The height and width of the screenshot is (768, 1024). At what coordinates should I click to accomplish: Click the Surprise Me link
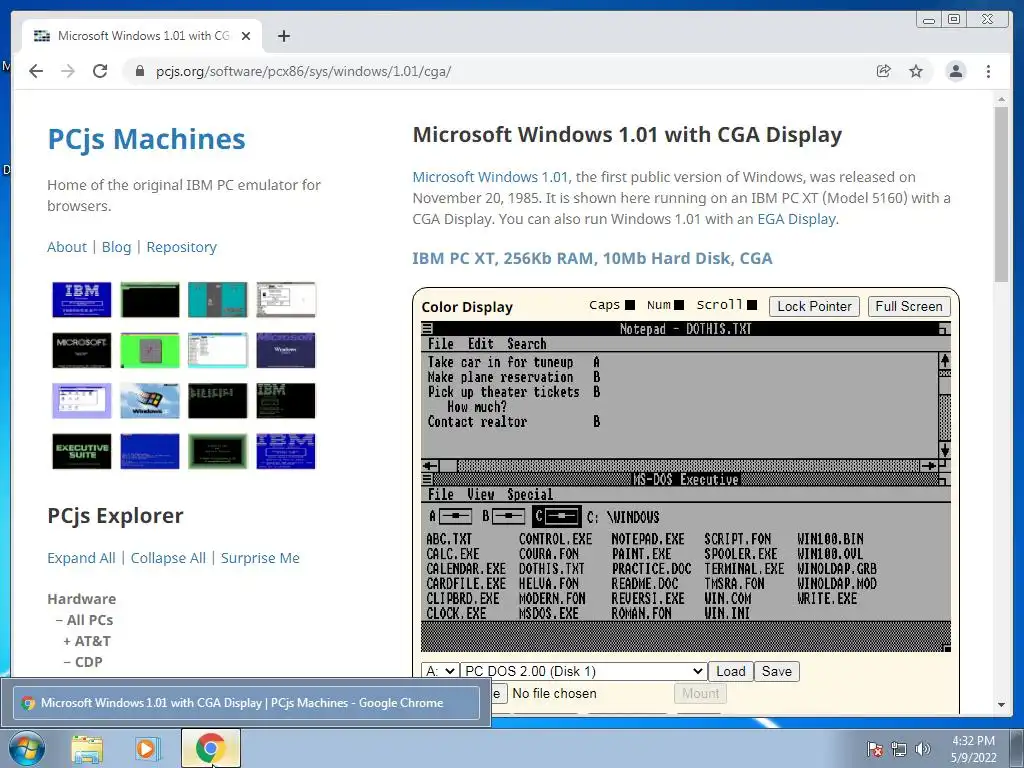(260, 558)
